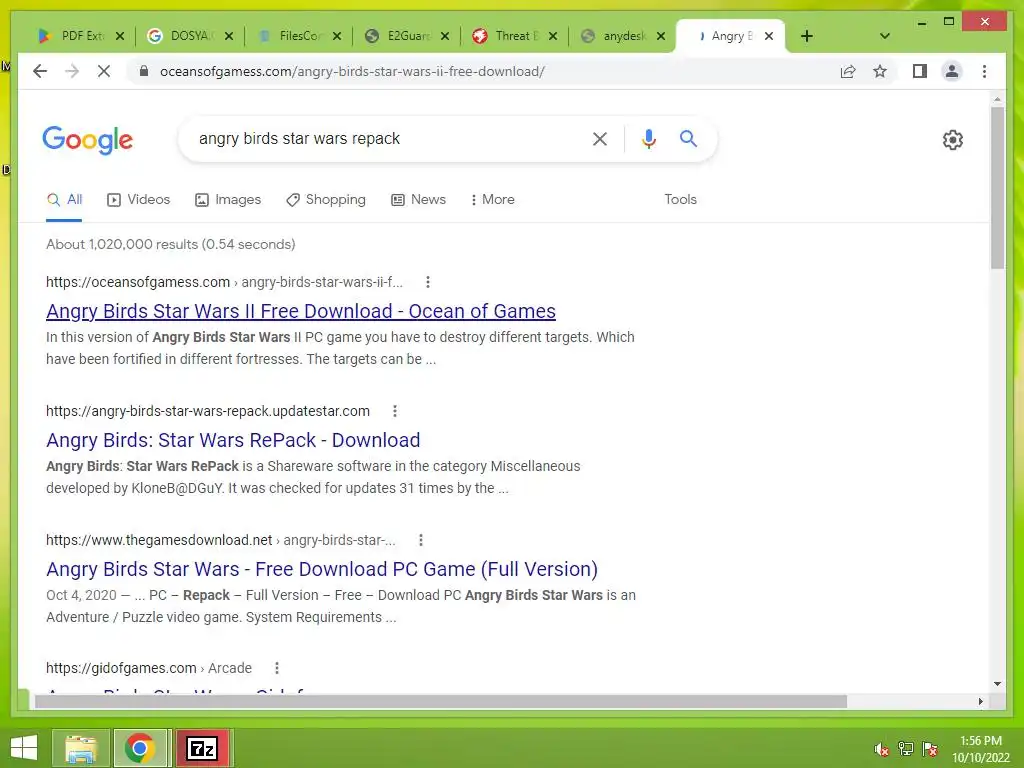Click the forward navigation arrow
The width and height of the screenshot is (1024, 768).
72,71
